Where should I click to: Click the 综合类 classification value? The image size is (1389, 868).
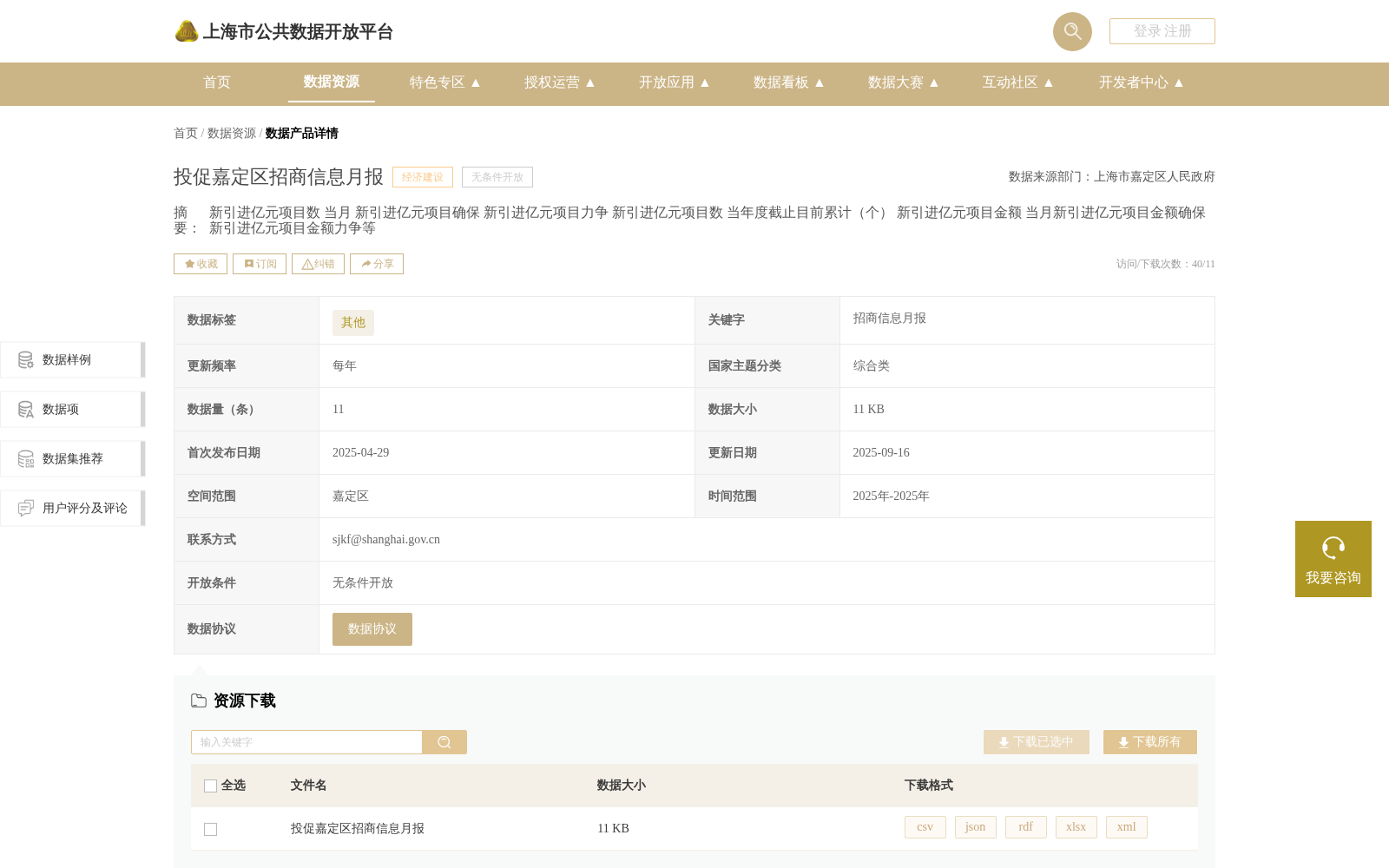[872, 366]
